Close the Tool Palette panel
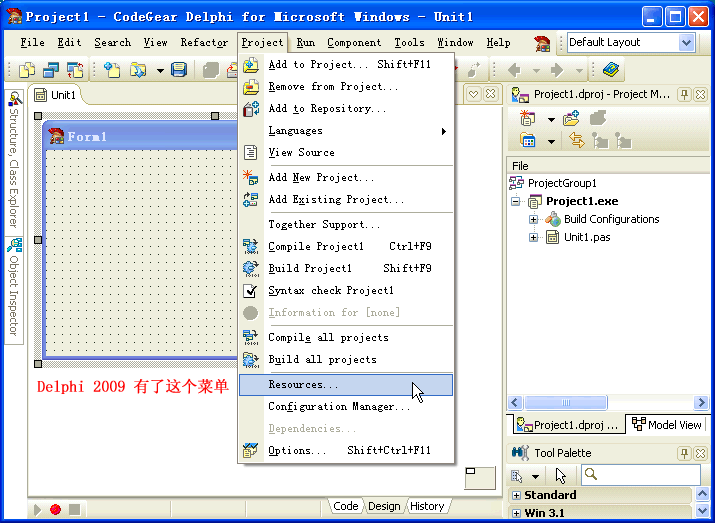The width and height of the screenshot is (715, 523). pyautogui.click(x=700, y=453)
